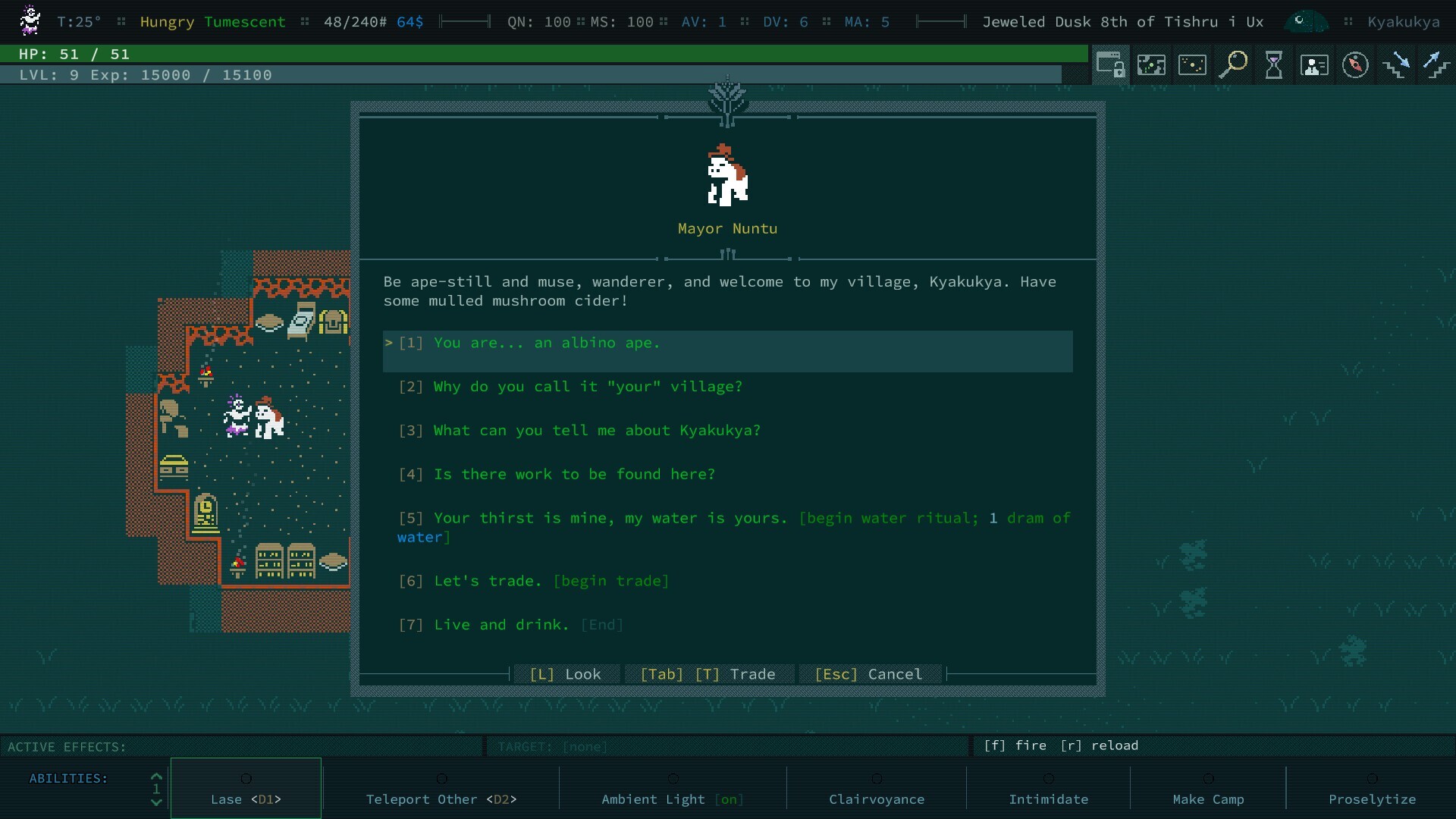The width and height of the screenshot is (1456, 819).
Task: Click the ascend stairs icon
Action: click(1437, 67)
